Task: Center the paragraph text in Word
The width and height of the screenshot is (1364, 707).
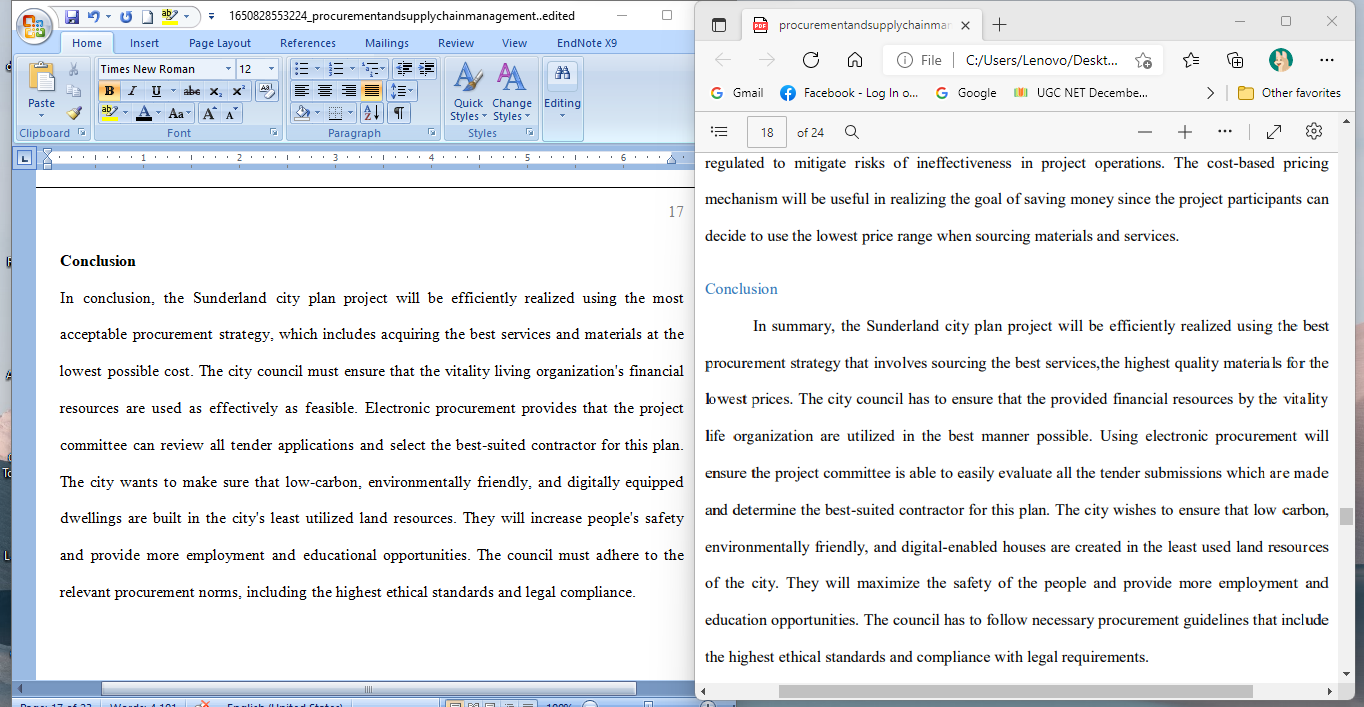Action: (325, 91)
